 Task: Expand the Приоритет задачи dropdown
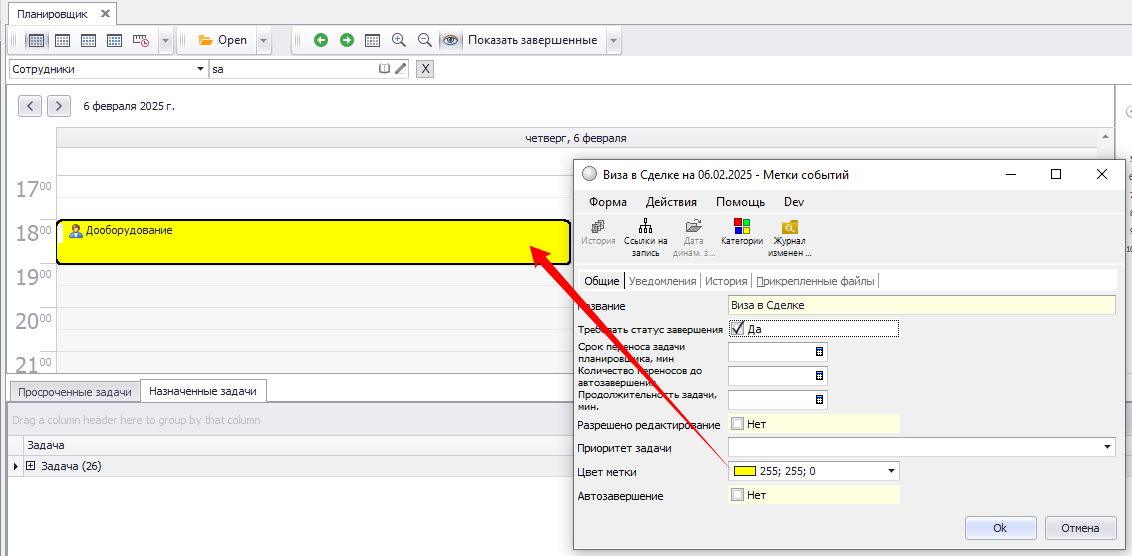point(1107,447)
